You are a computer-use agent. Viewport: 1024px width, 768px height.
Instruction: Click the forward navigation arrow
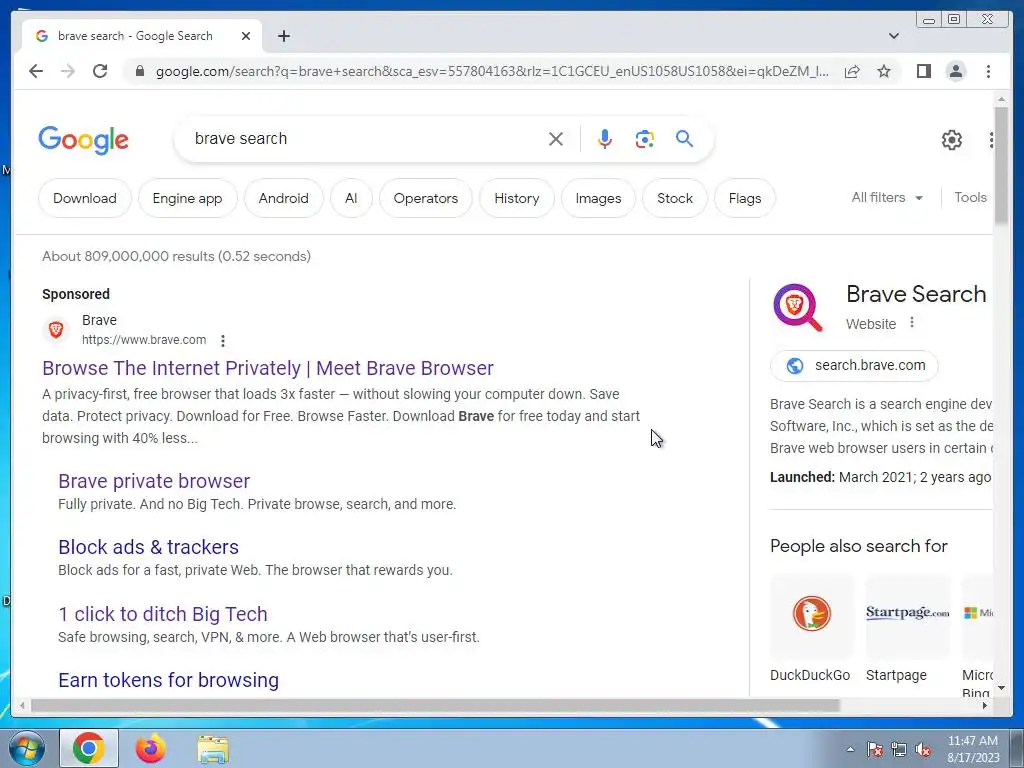tap(68, 71)
